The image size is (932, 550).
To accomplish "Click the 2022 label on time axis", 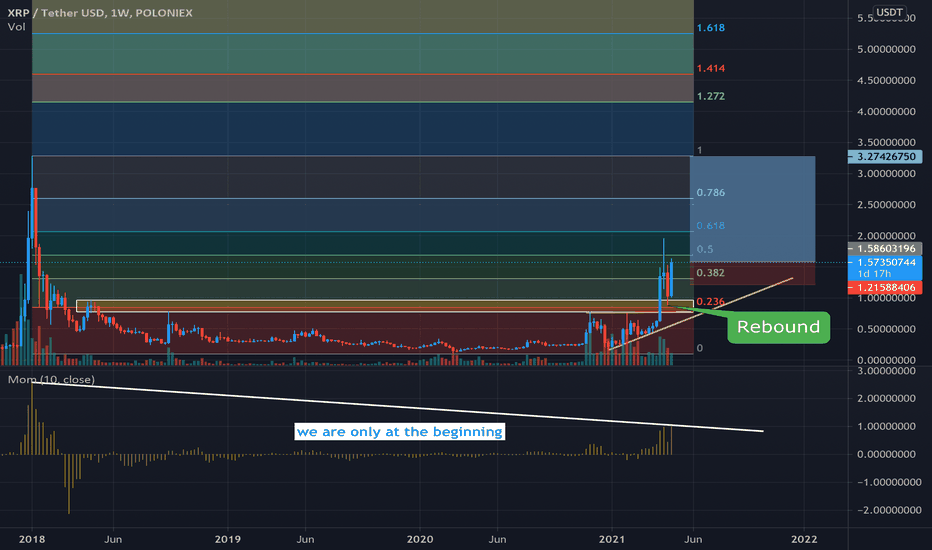I will [x=804, y=539].
